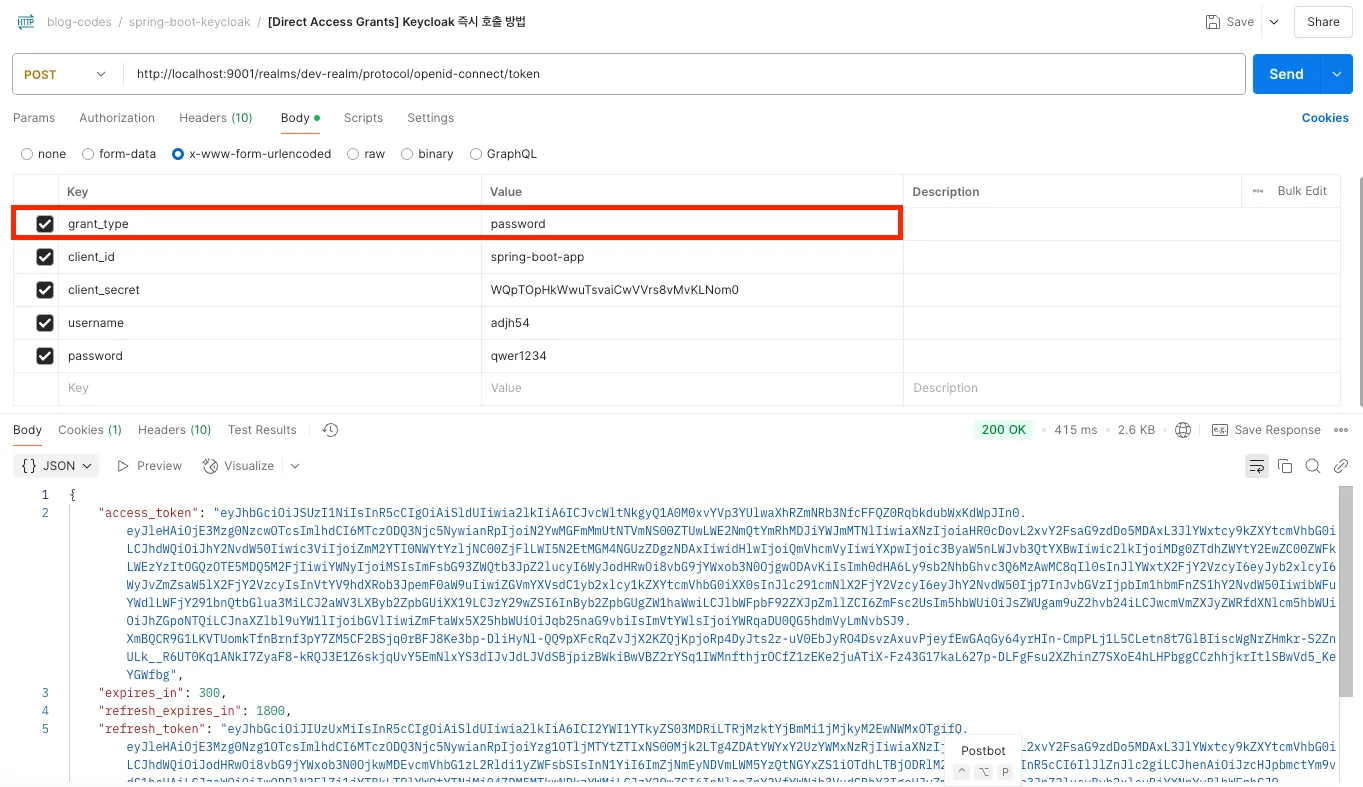Click the response pane vertical scrollbar
This screenshot has width=1363, height=787.
(x=1347, y=590)
